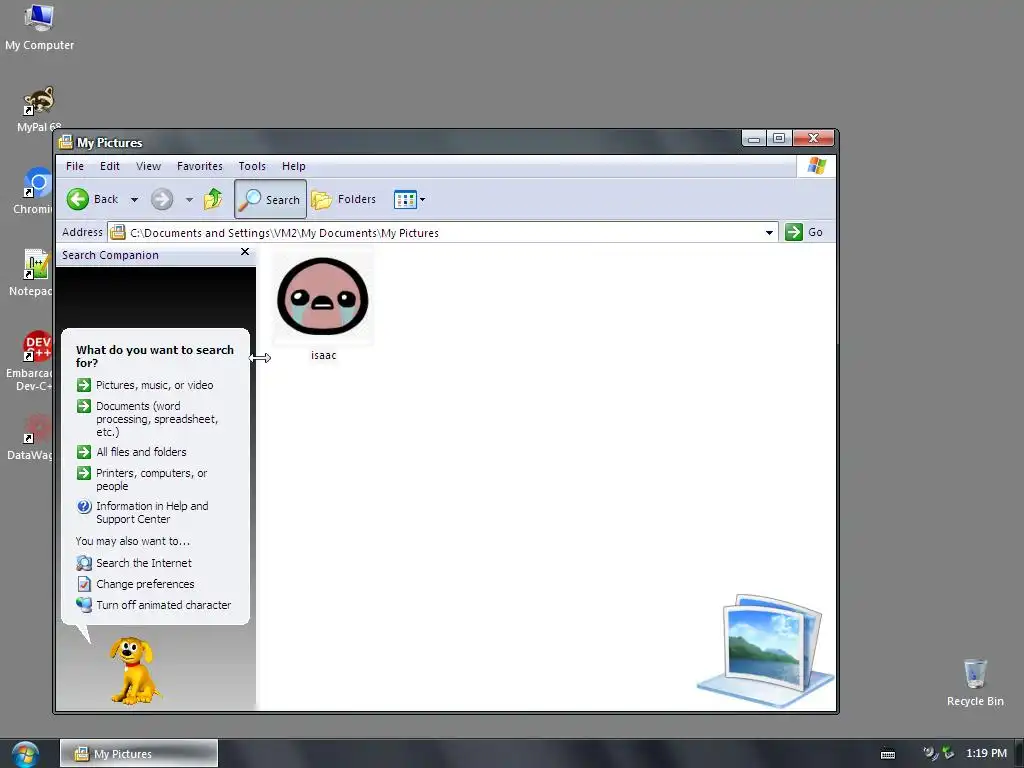Choose All files and folders search

141,452
